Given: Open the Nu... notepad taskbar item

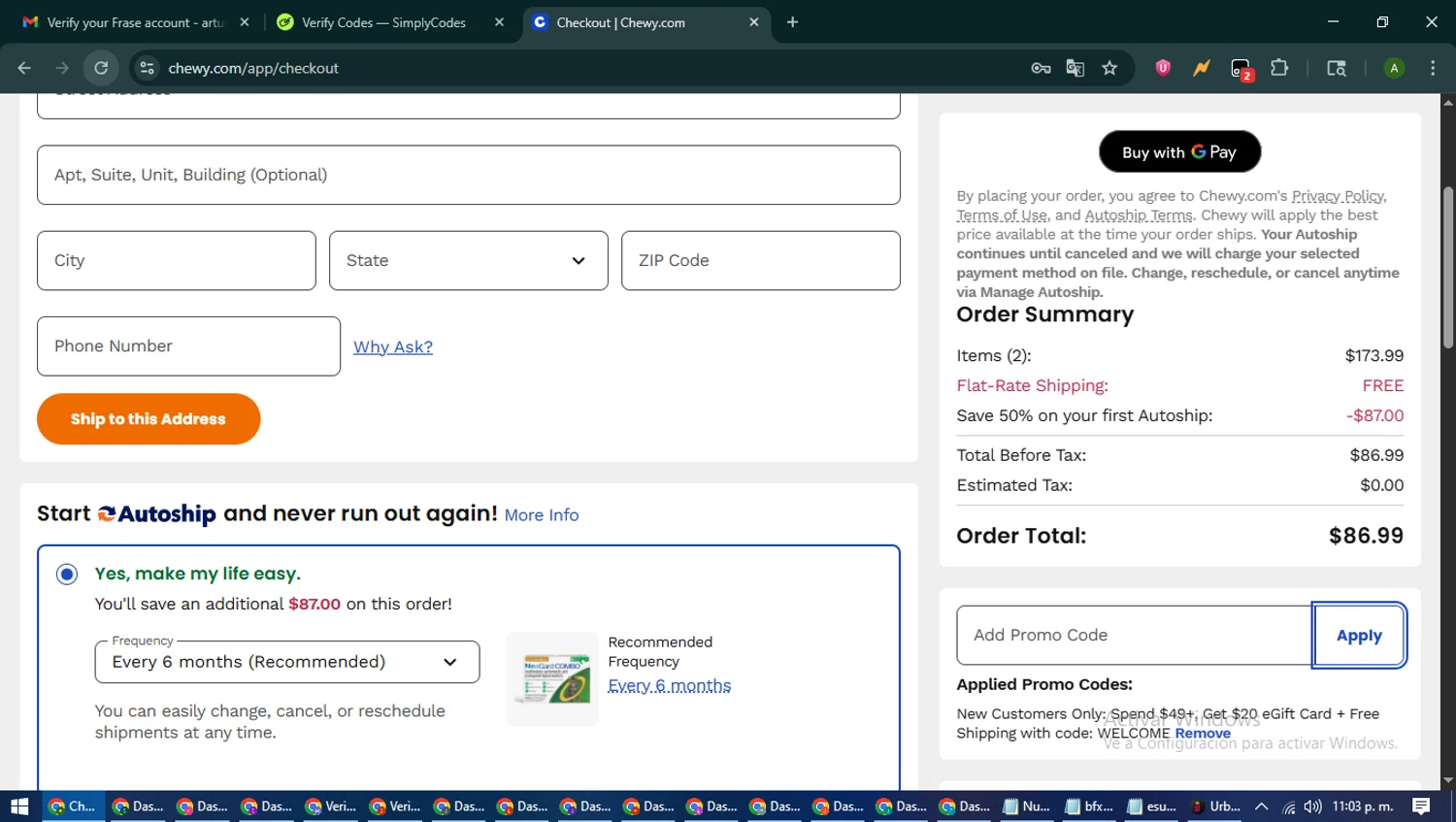Looking at the screenshot, I should click(1026, 806).
